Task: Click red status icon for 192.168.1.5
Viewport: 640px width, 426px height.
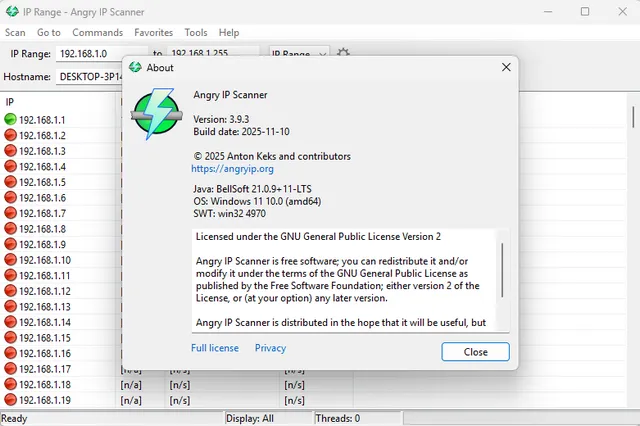Action: tap(11, 182)
